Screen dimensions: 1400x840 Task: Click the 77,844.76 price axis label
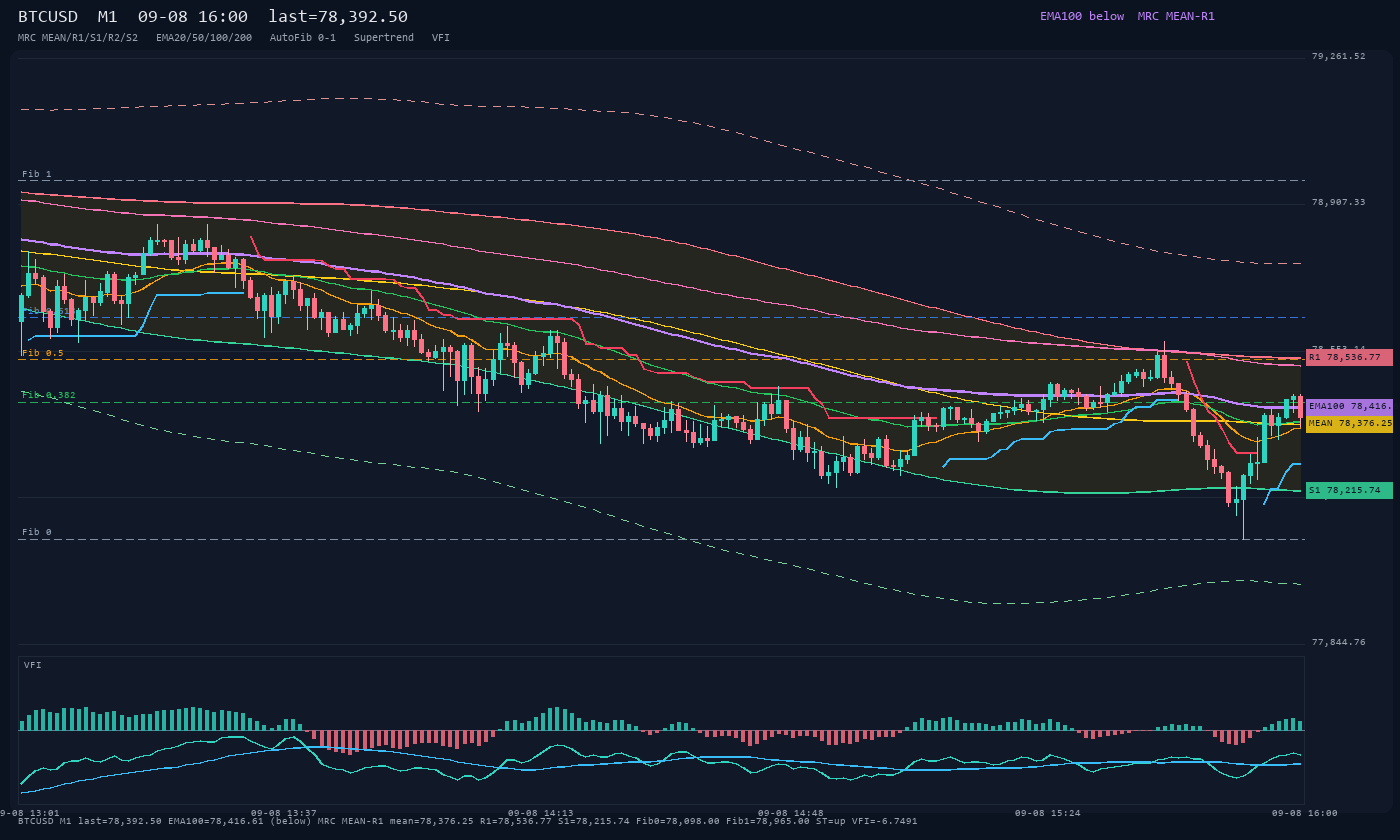coord(1338,642)
